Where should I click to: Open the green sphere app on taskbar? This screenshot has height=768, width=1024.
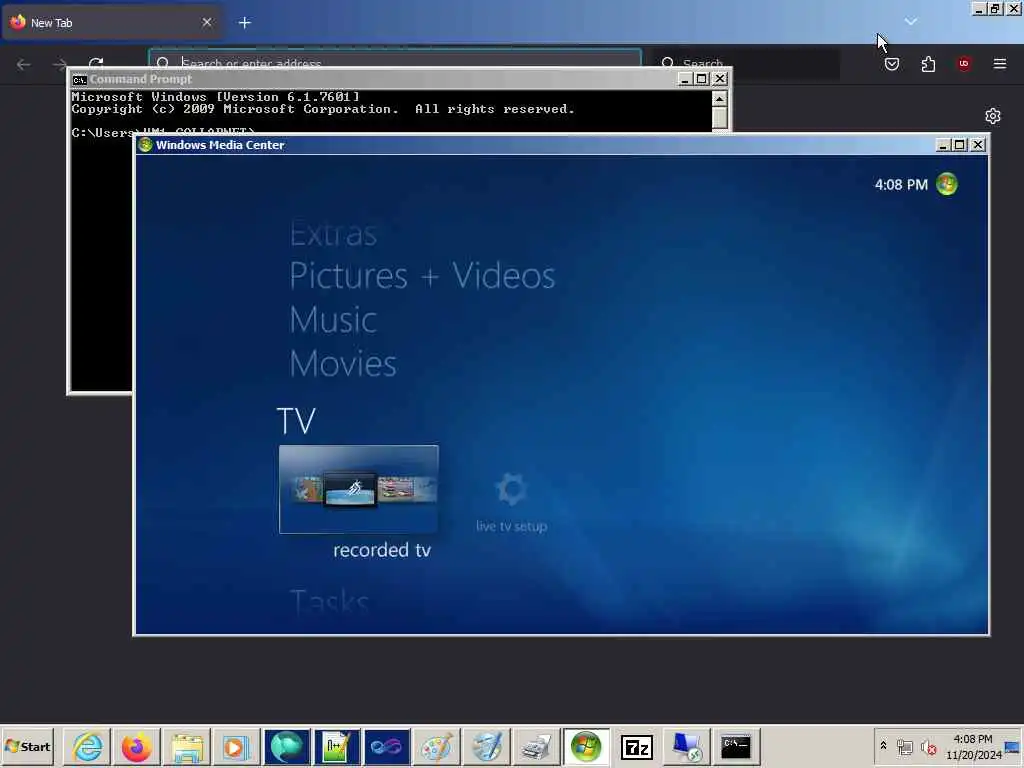click(287, 746)
